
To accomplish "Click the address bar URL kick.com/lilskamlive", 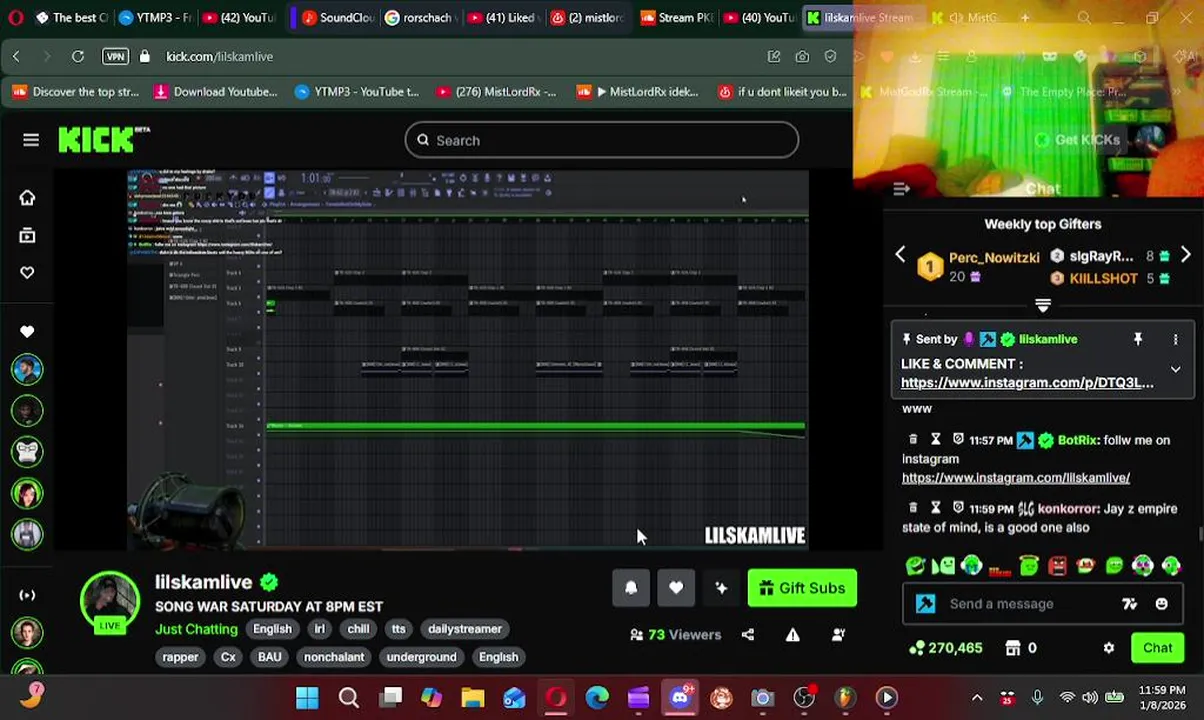I will 219,57.
